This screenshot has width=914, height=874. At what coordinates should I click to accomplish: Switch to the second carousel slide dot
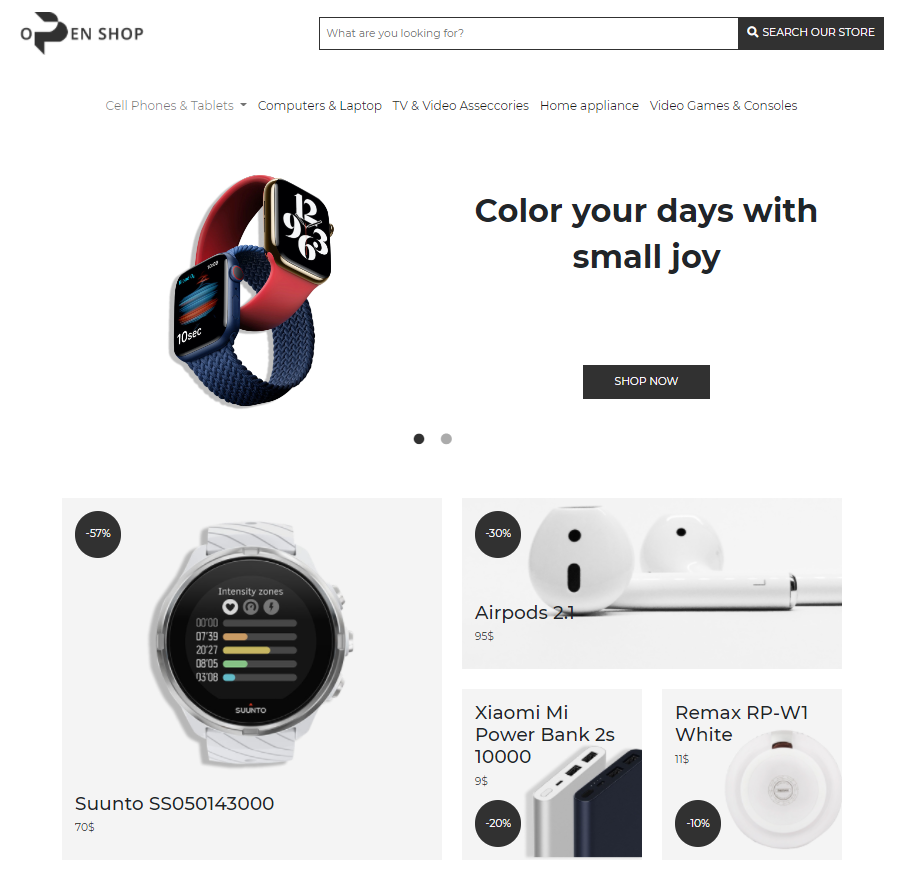click(x=446, y=438)
